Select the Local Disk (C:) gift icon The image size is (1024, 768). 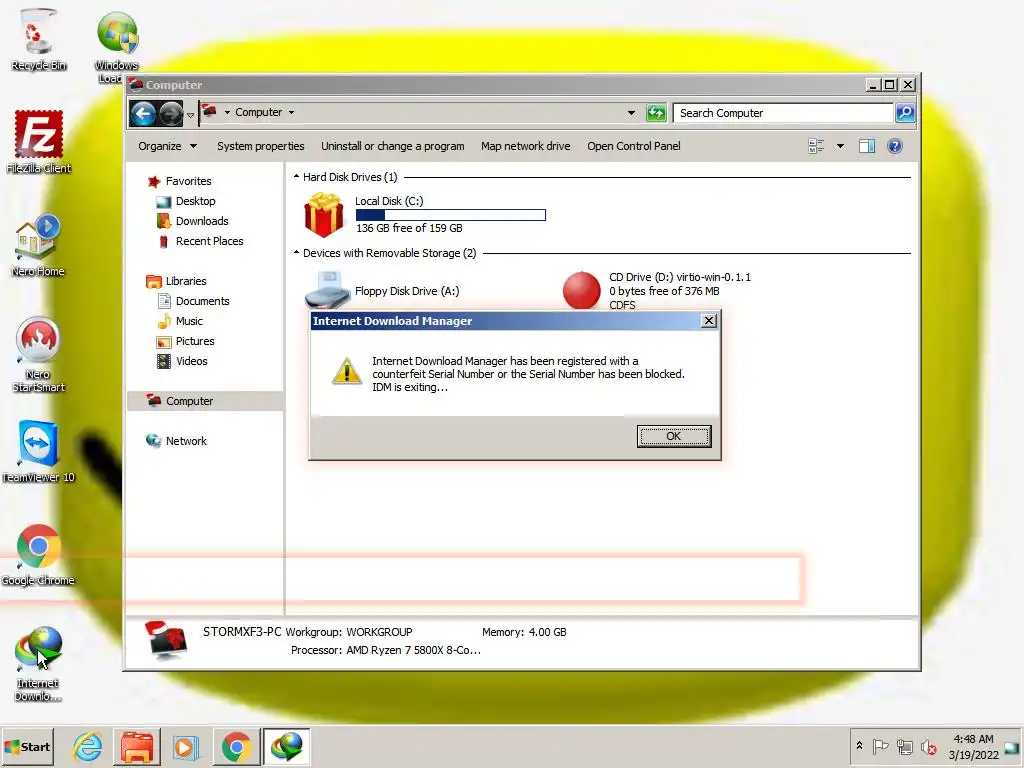click(323, 215)
